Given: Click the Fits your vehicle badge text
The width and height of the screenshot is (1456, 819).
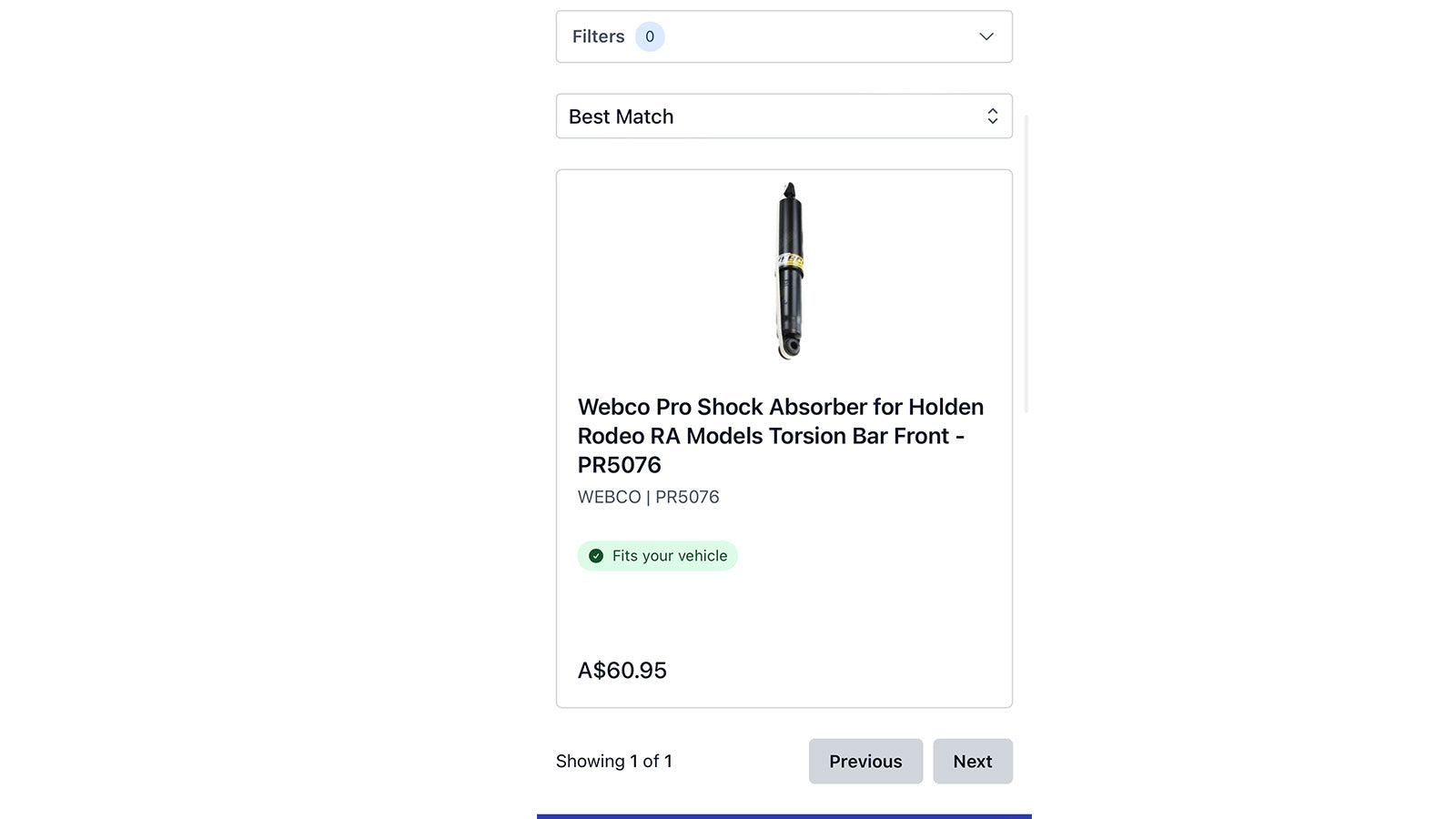Looking at the screenshot, I should click(670, 556).
